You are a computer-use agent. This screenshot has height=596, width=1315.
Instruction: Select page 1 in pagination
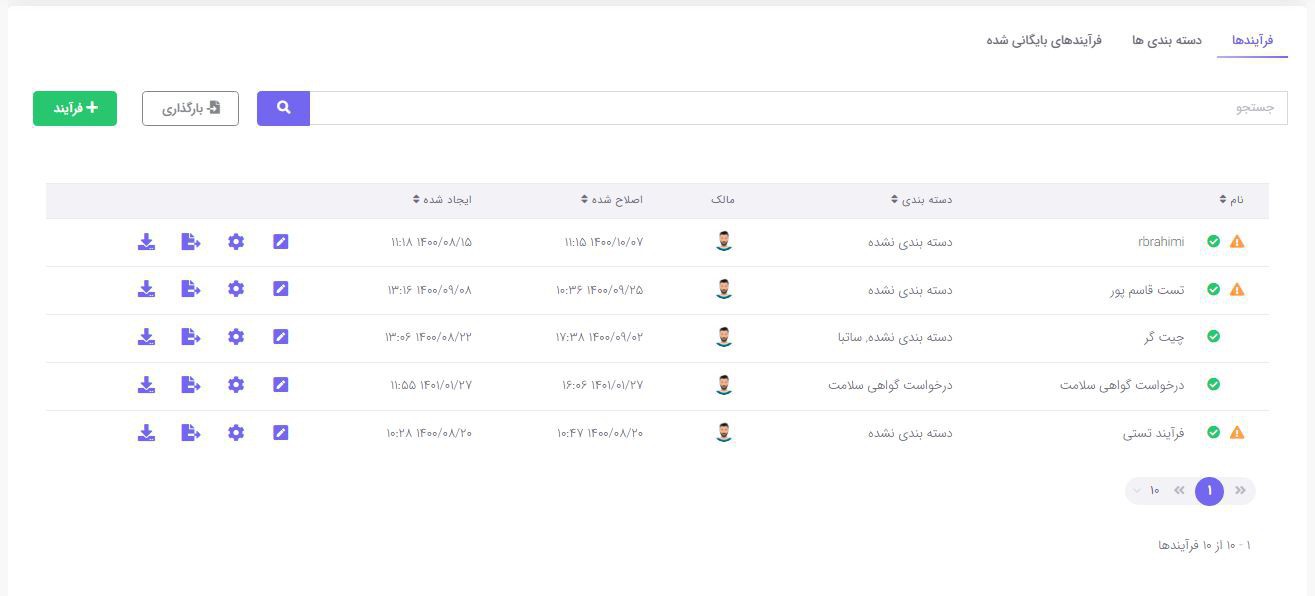click(1209, 491)
